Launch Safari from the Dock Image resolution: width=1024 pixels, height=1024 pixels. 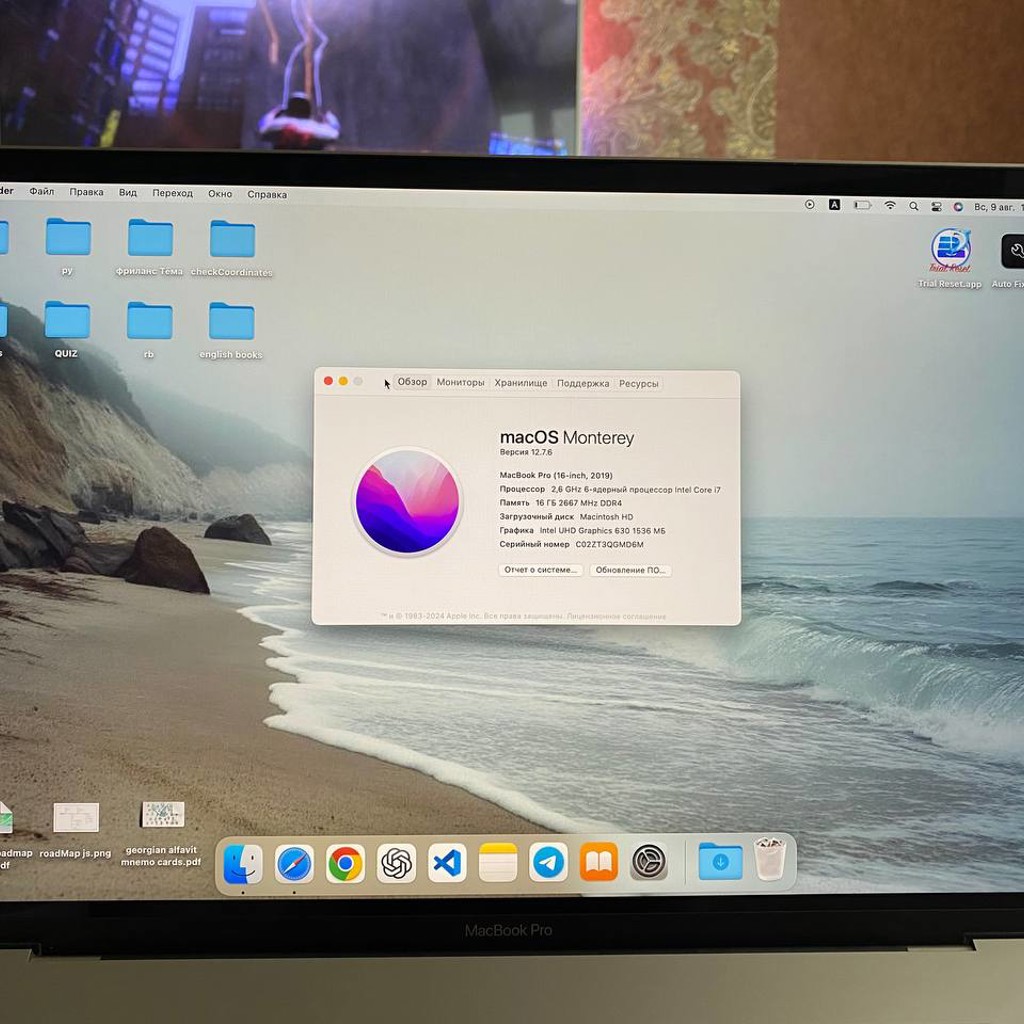(294, 864)
